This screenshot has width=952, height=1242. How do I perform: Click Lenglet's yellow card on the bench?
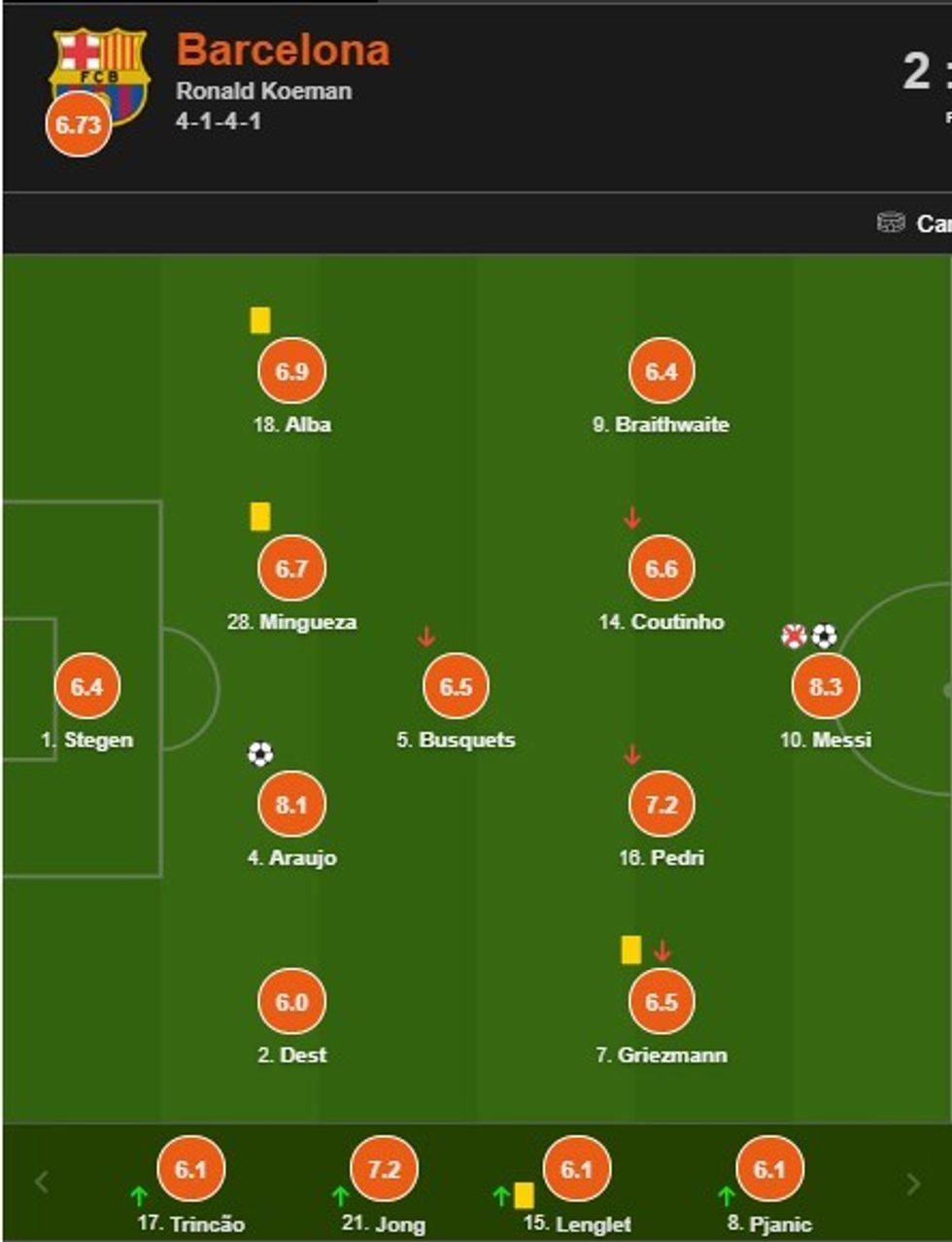[524, 1194]
